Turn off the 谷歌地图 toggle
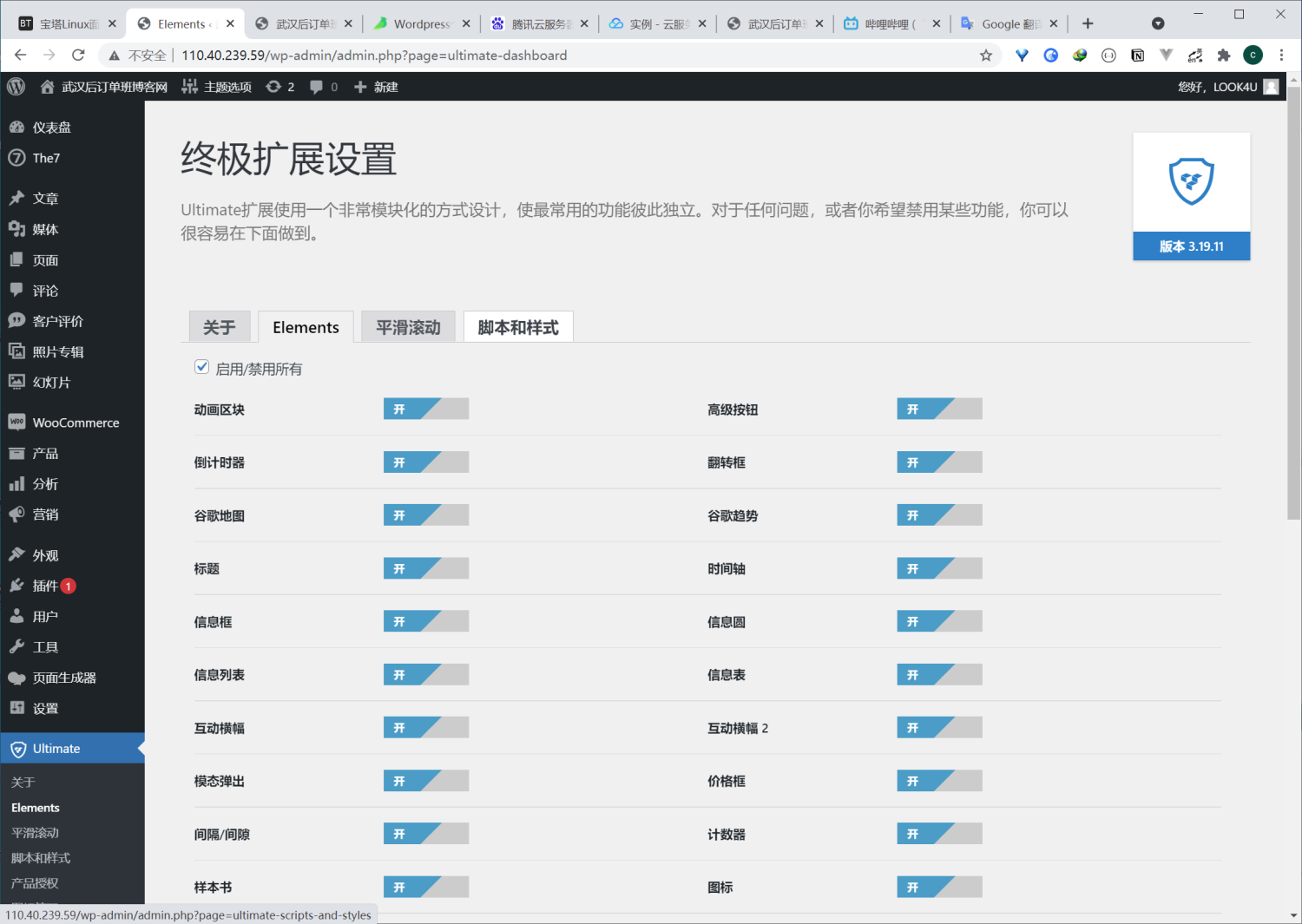1302x924 pixels. [425, 514]
